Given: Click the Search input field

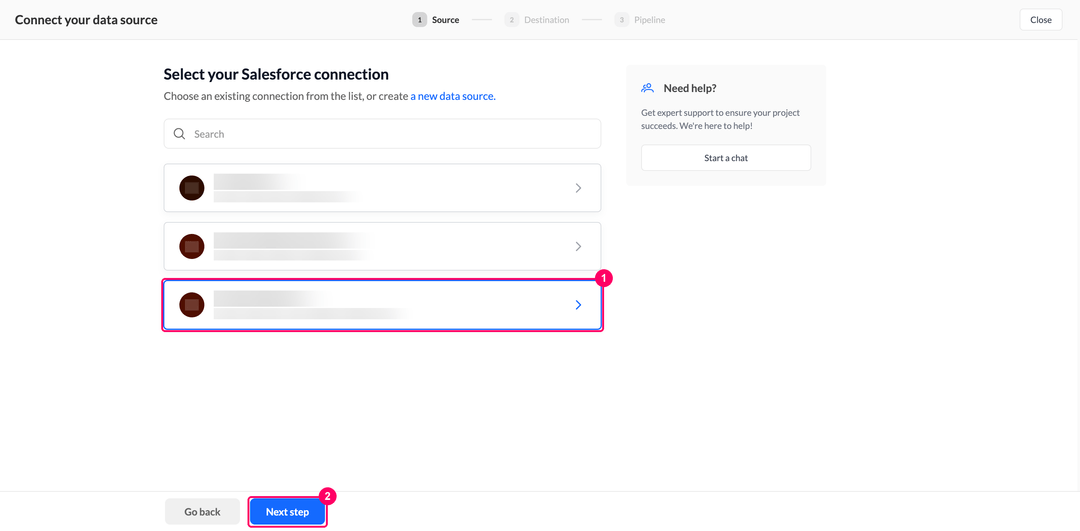Looking at the screenshot, I should (382, 134).
